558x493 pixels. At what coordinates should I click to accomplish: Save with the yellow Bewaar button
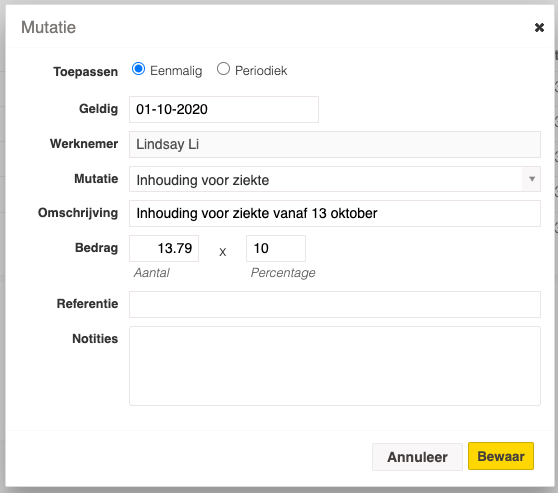pos(501,456)
